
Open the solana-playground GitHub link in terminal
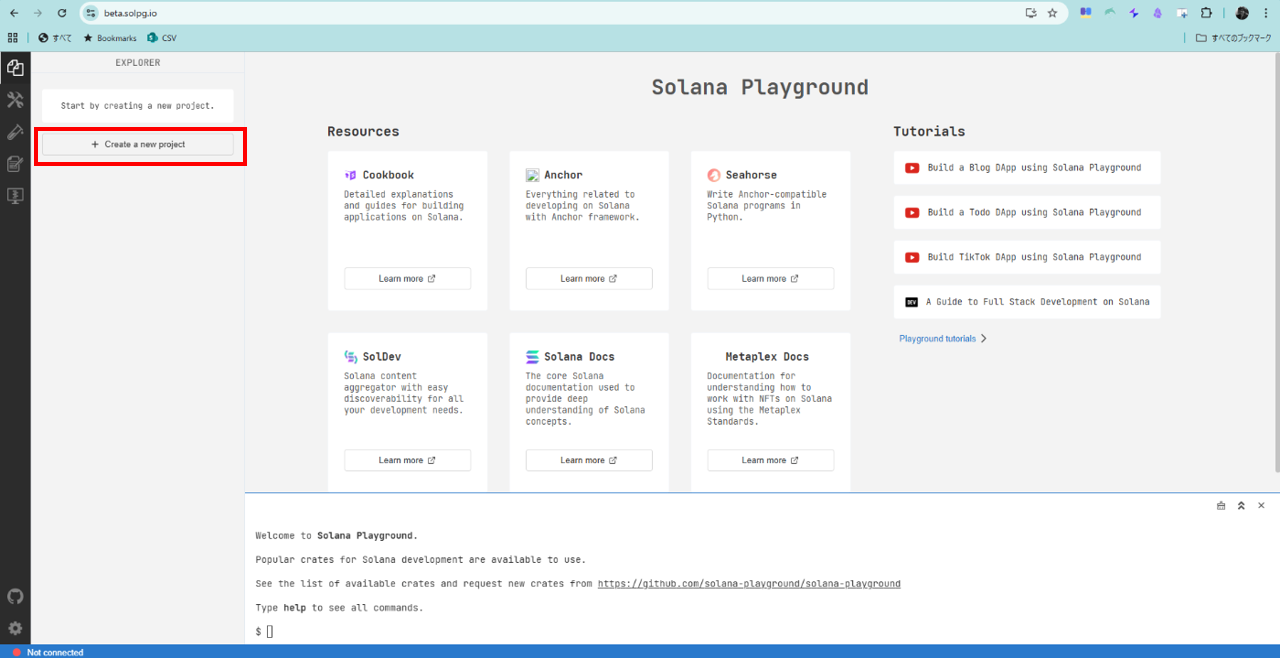pos(749,584)
